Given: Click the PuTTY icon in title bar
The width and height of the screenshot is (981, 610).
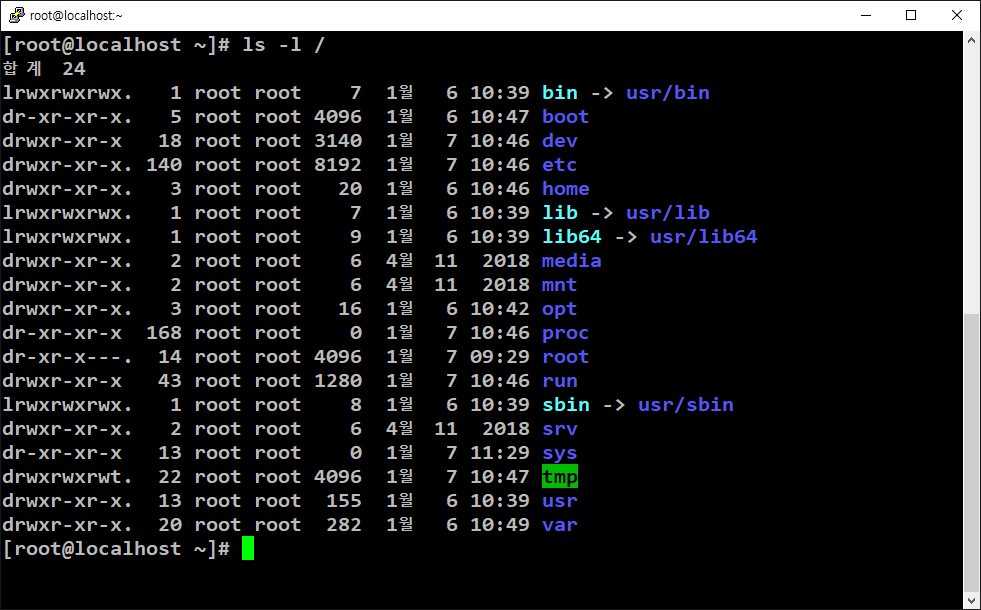Looking at the screenshot, I should [x=17, y=15].
